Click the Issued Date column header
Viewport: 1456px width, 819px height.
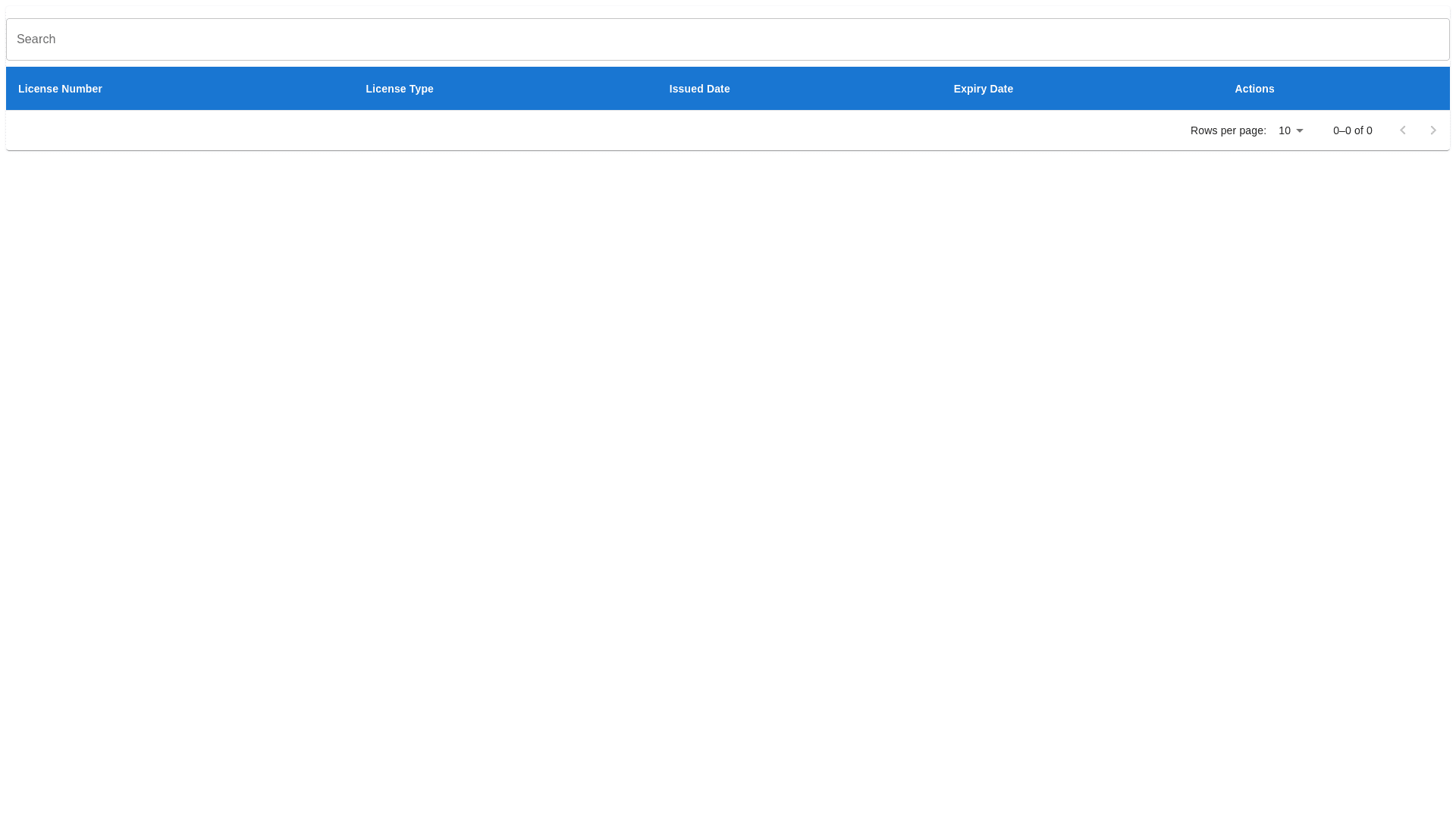click(x=699, y=89)
